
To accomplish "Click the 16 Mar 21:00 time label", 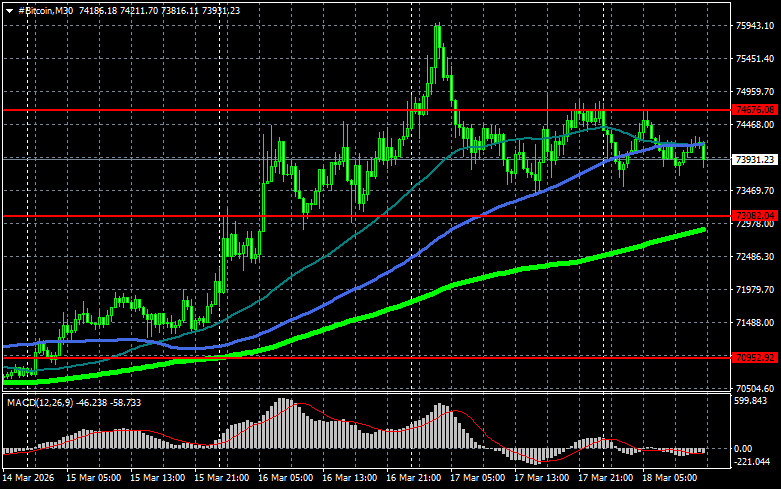I will click(413, 478).
